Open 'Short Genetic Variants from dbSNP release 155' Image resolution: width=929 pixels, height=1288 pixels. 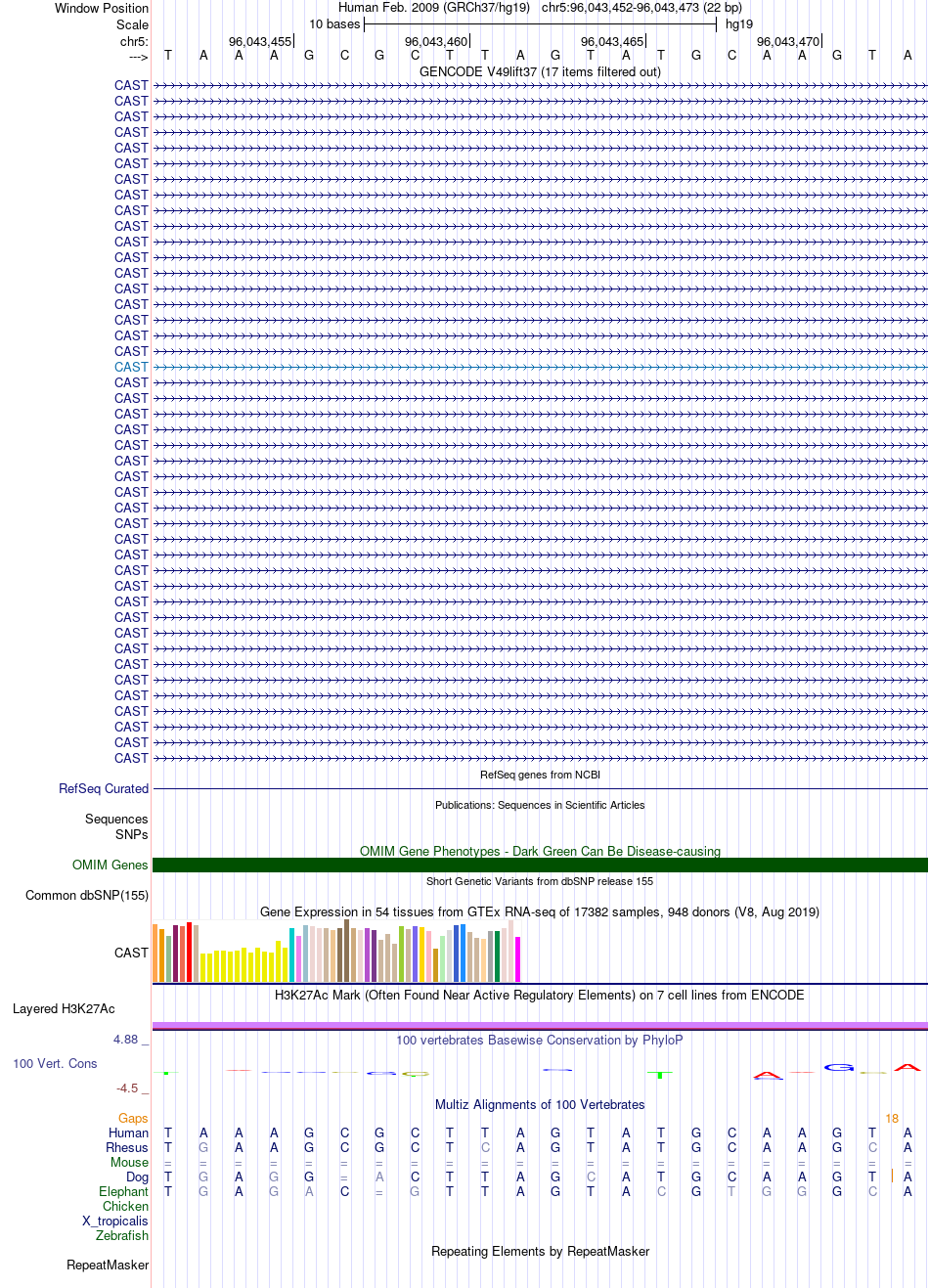click(x=540, y=881)
